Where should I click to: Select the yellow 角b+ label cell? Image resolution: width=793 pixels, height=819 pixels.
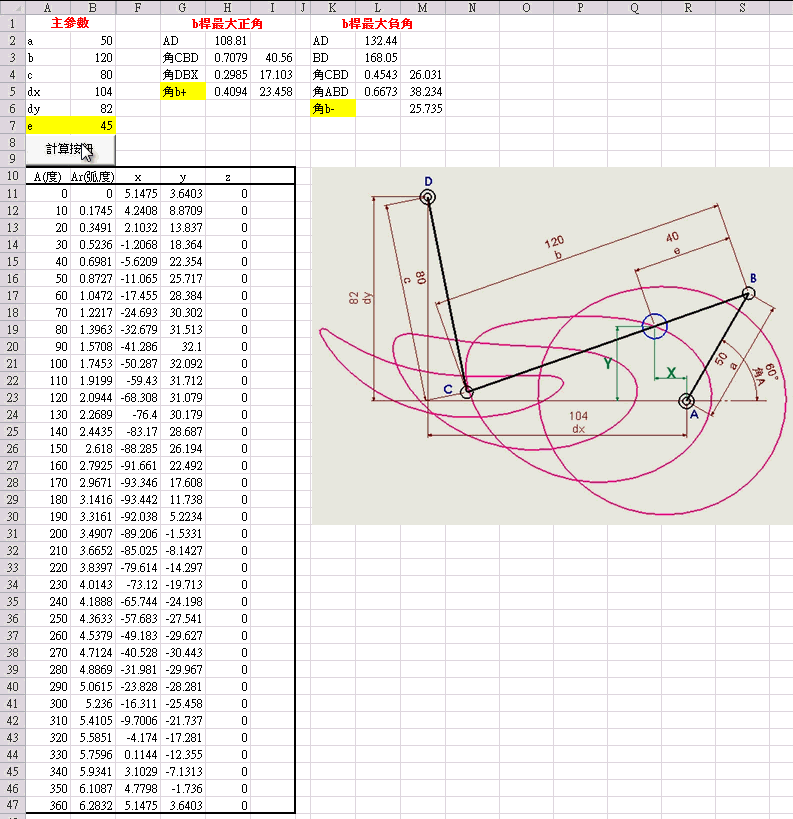click(x=182, y=92)
